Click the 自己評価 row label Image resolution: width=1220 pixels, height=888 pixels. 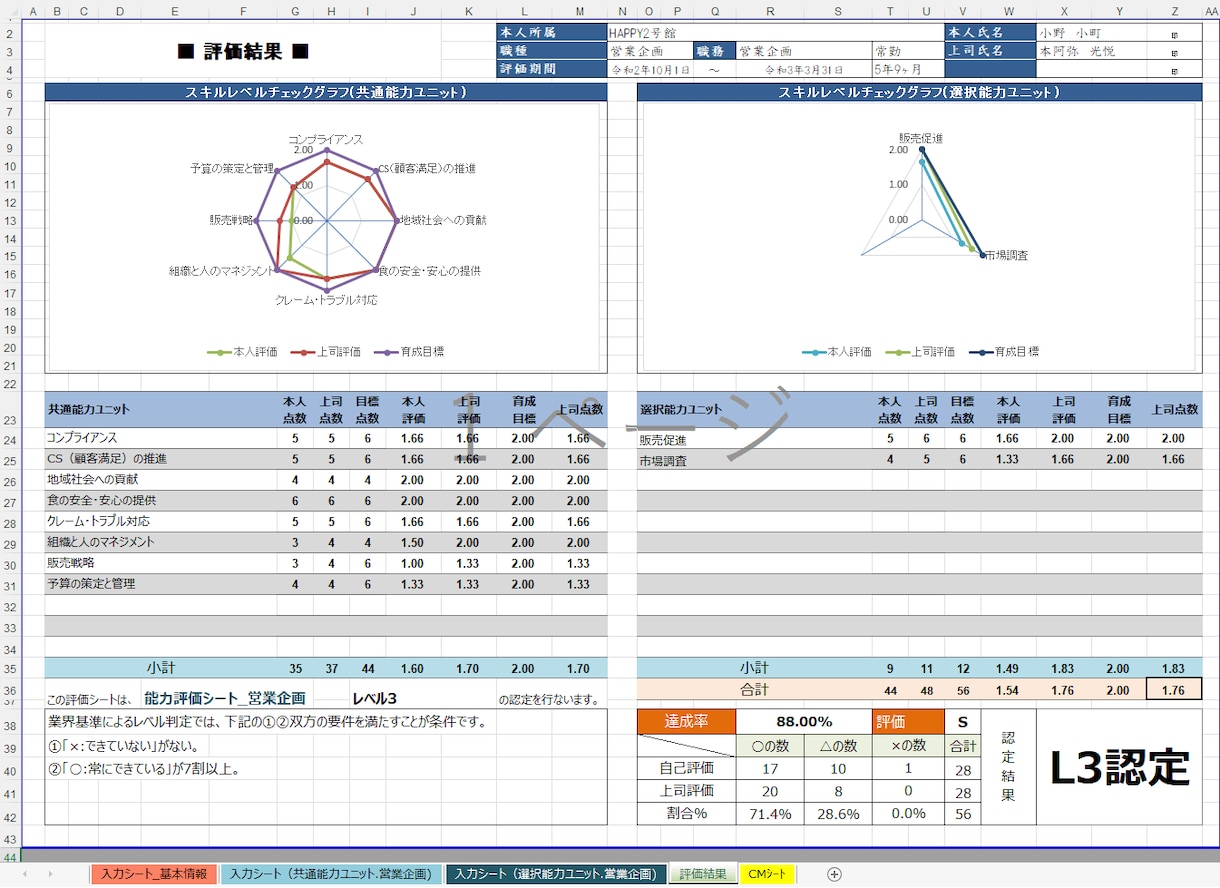pos(686,769)
